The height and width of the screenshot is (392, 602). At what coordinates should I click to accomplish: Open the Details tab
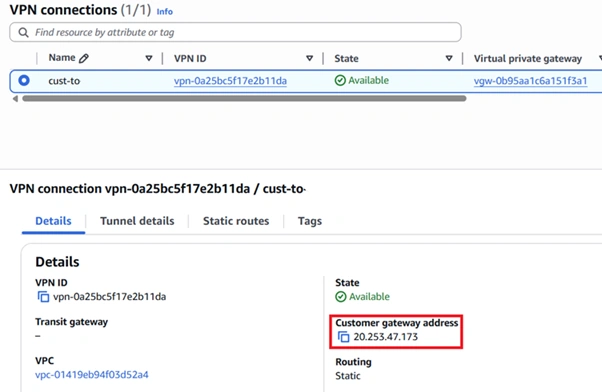click(53, 221)
